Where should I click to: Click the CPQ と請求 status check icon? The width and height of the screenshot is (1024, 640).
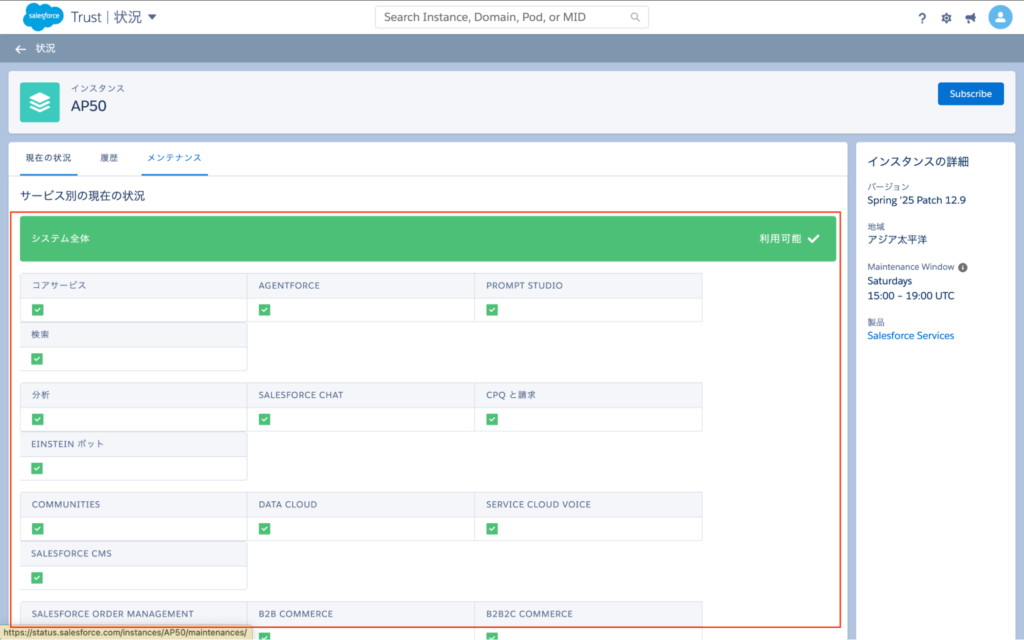(492, 419)
